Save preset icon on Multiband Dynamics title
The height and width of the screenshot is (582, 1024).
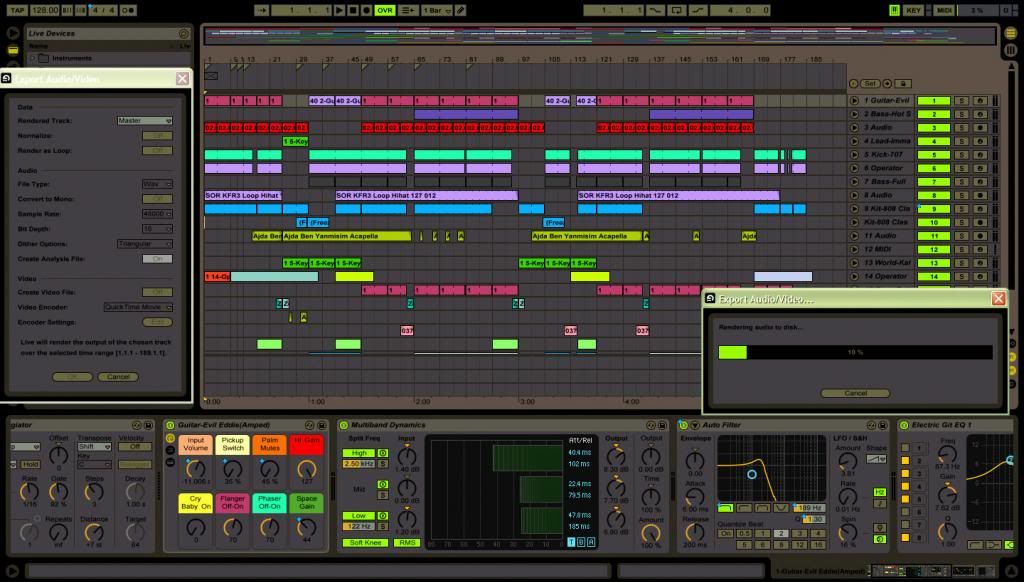pos(662,425)
